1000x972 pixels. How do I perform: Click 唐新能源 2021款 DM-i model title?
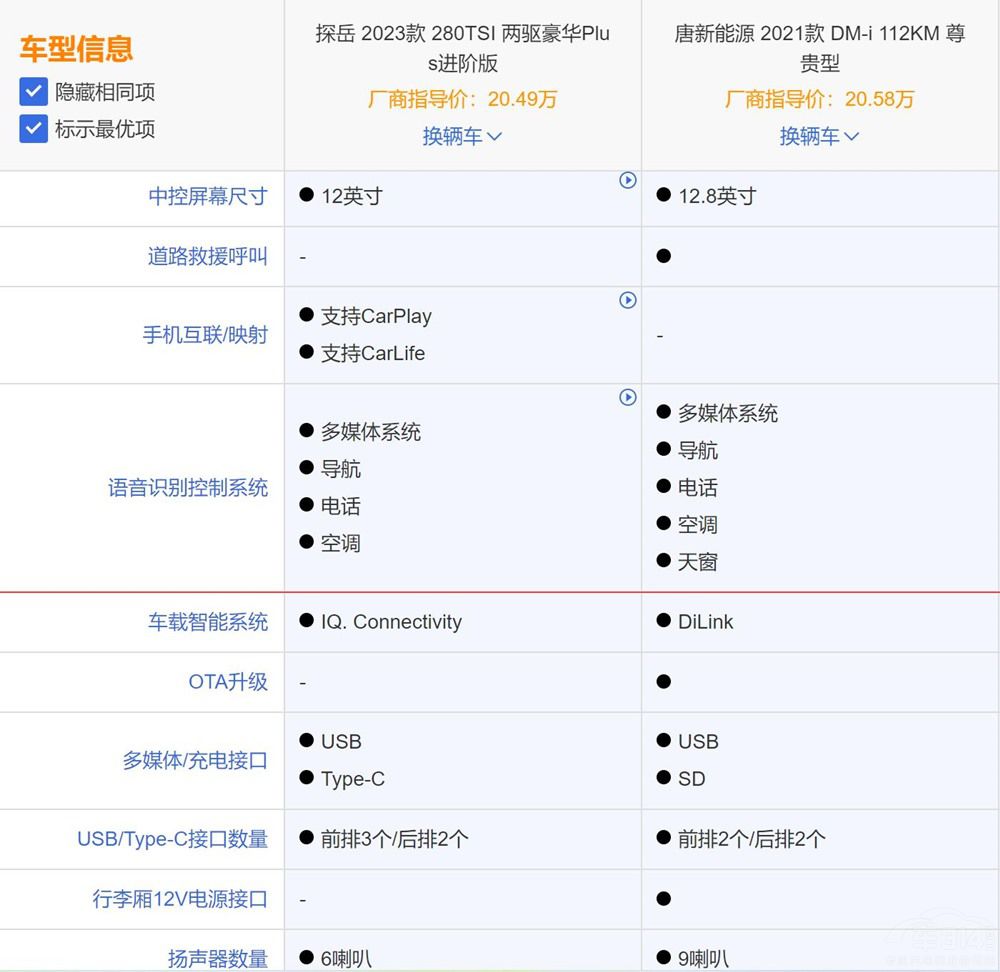click(x=819, y=48)
